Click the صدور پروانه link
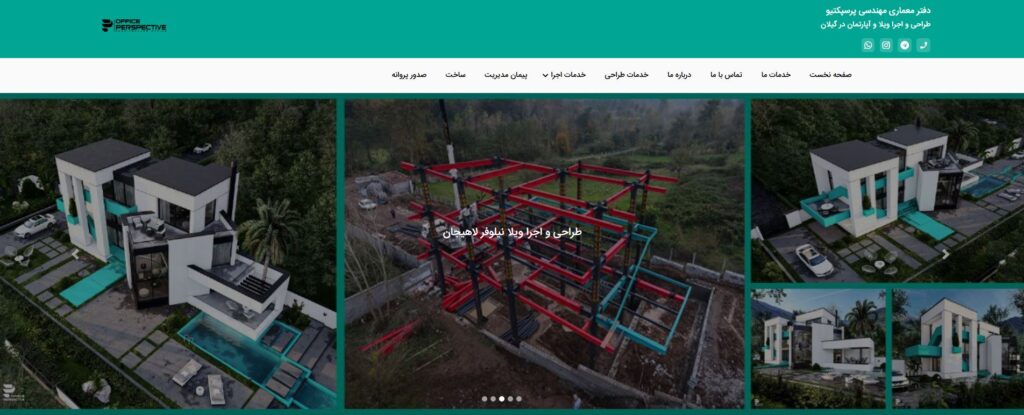The height and width of the screenshot is (415, 1024). coord(409,75)
